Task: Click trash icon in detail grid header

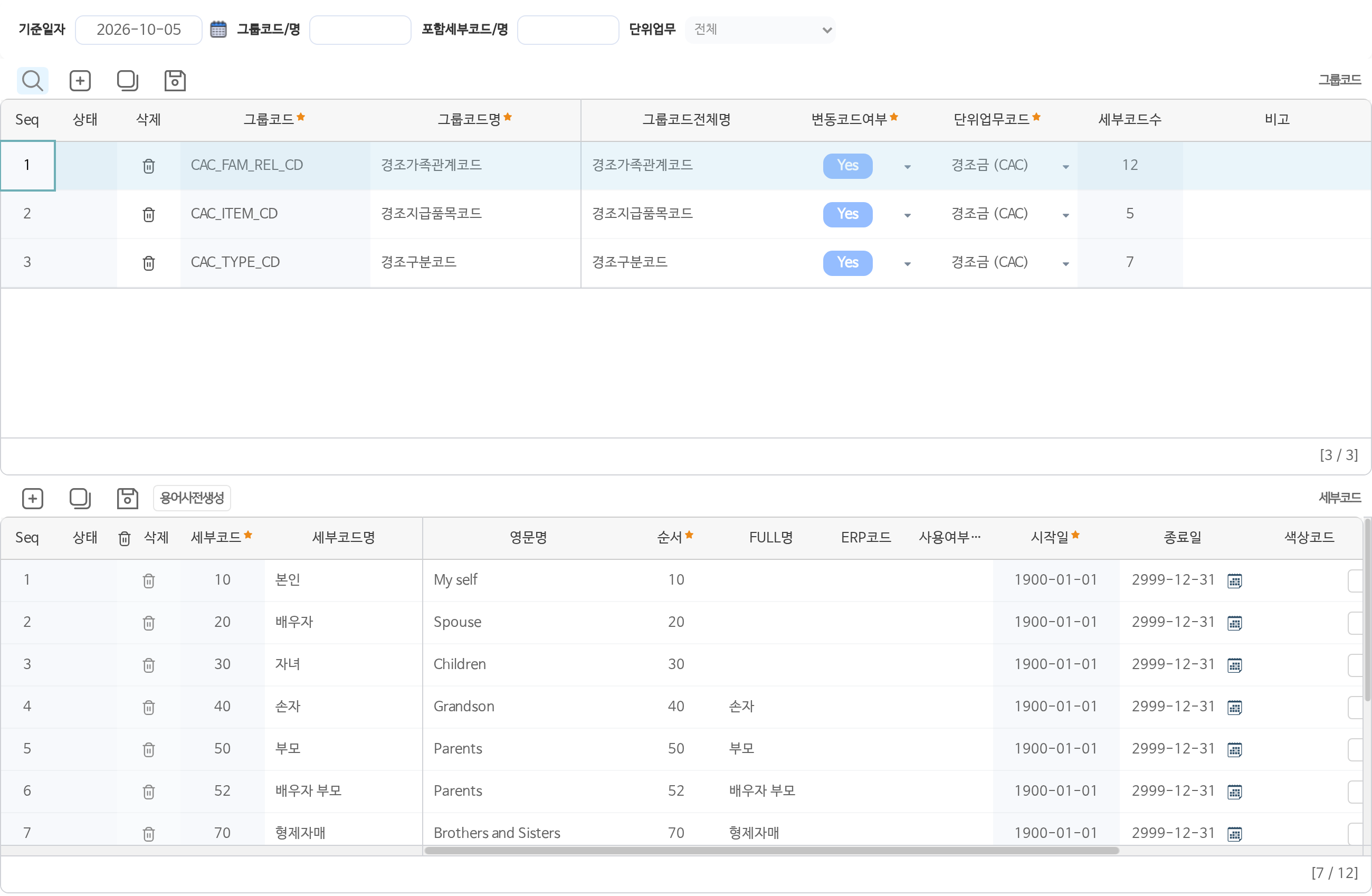Action: point(125,539)
